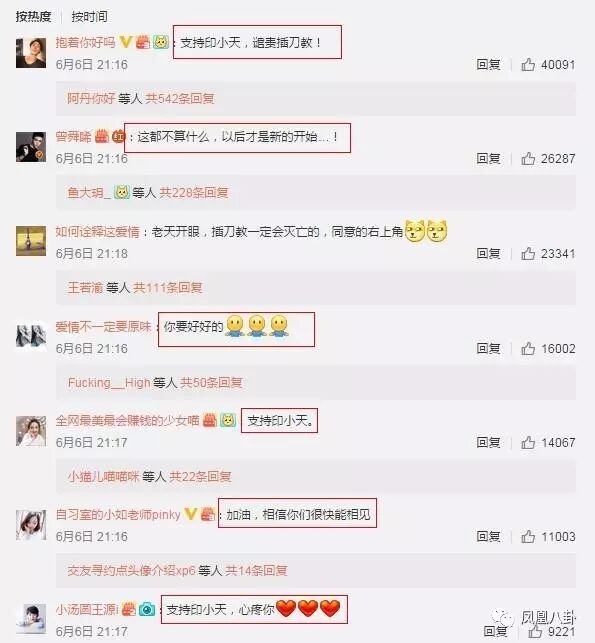This screenshot has height=643, width=595.
Task: Click avatar of 抱着你好吗
Action: coord(31,53)
